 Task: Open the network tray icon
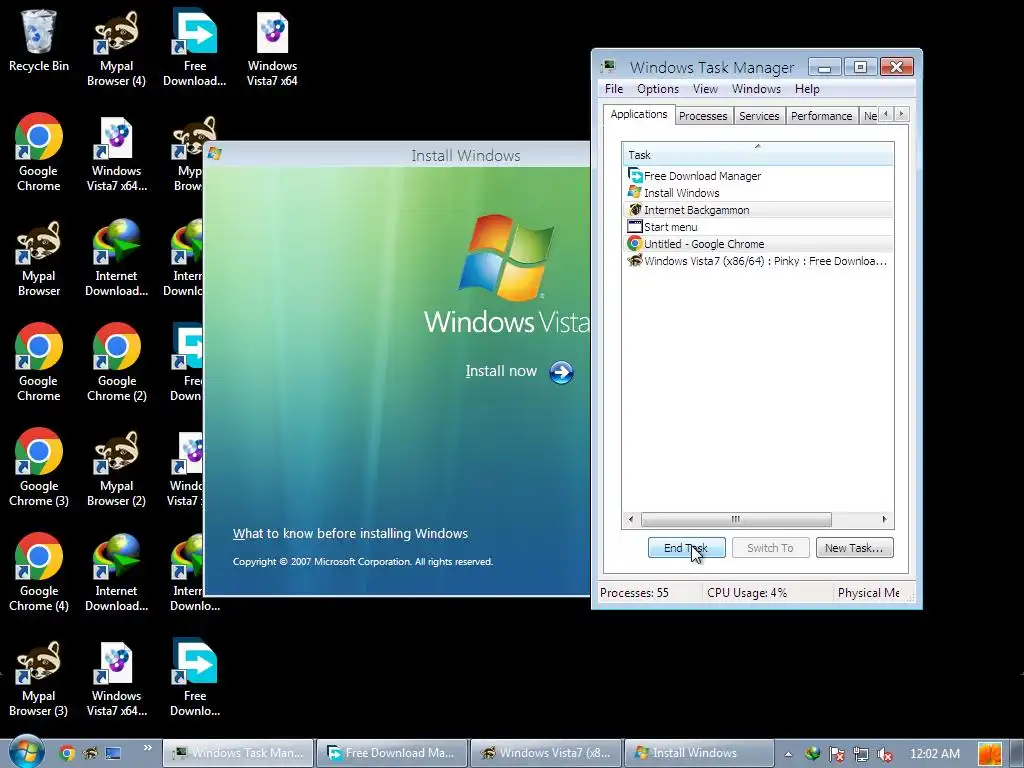pos(861,754)
